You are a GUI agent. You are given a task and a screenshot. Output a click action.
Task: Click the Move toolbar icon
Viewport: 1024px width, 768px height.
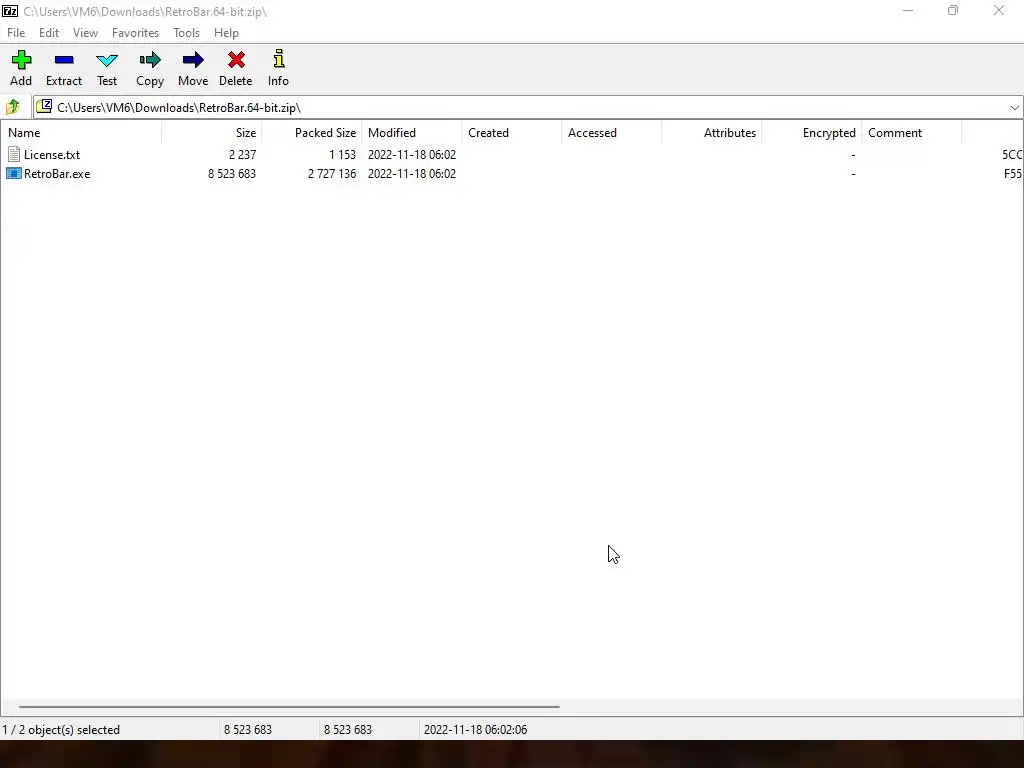(193, 60)
